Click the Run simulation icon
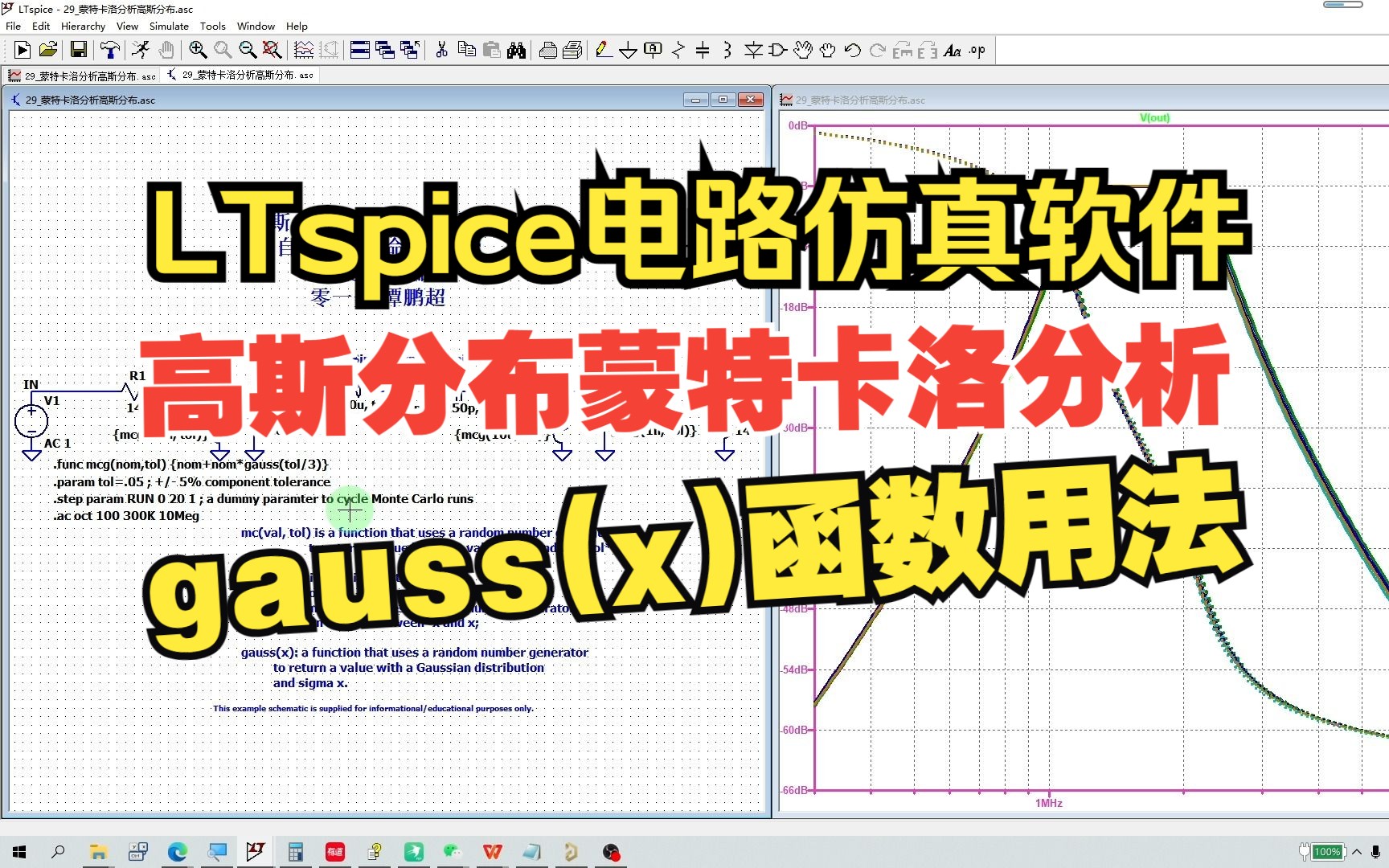Viewport: 1389px width, 868px height. point(23,50)
